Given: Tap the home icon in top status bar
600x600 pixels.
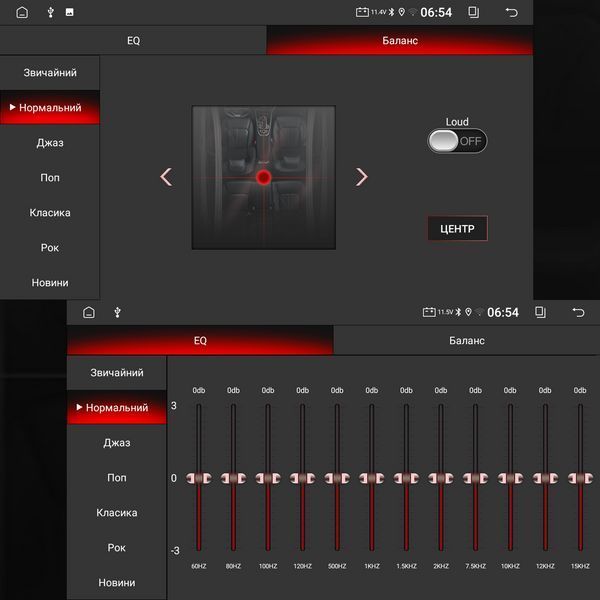Looking at the screenshot, I should tap(22, 12).
